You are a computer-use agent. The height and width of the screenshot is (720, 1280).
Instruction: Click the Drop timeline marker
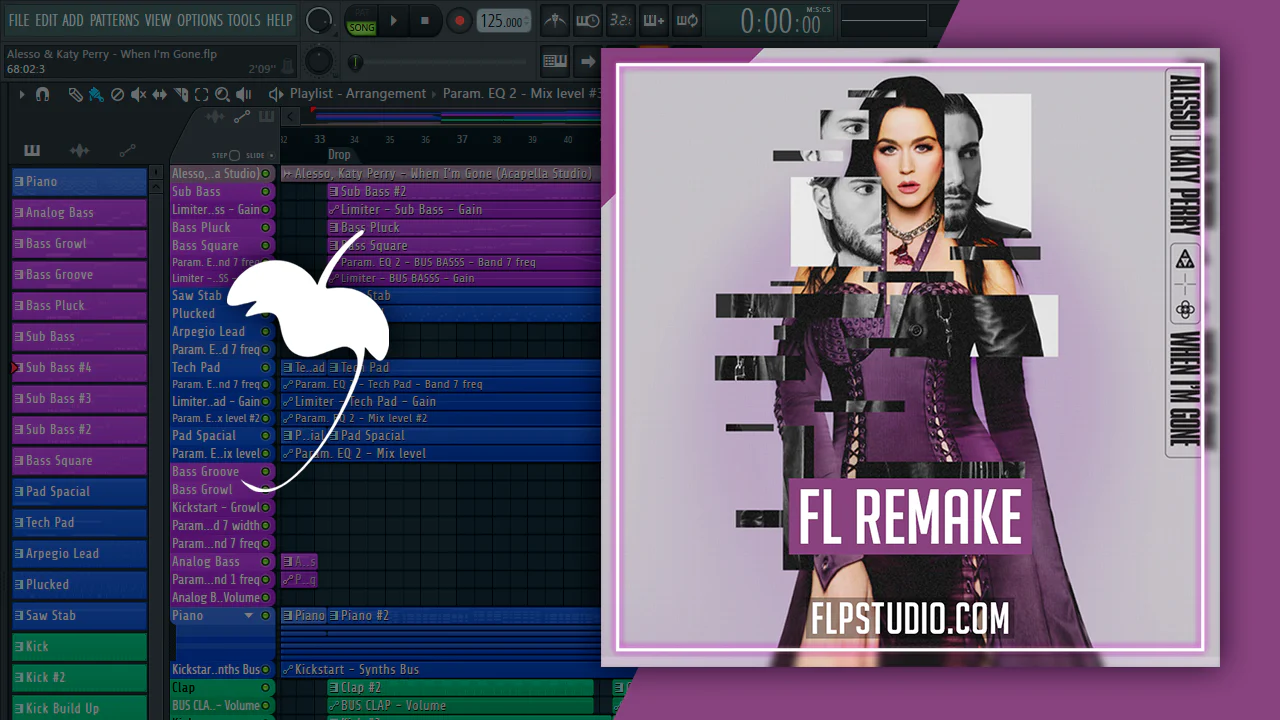pos(339,155)
